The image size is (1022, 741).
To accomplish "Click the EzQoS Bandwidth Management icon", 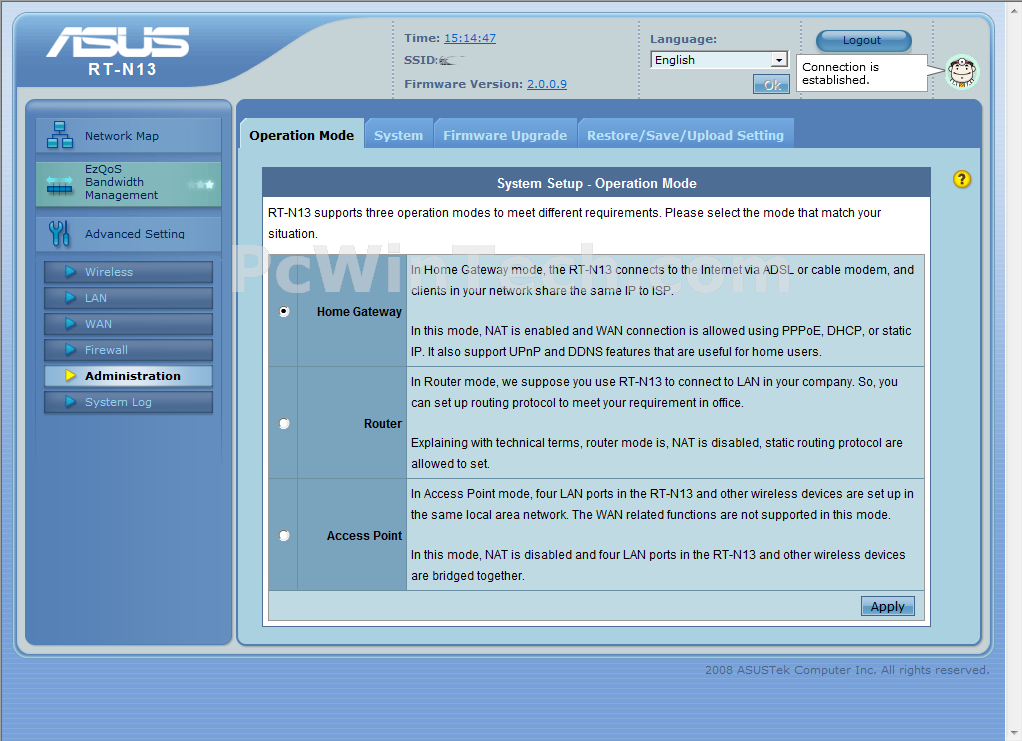I will tap(59, 186).
